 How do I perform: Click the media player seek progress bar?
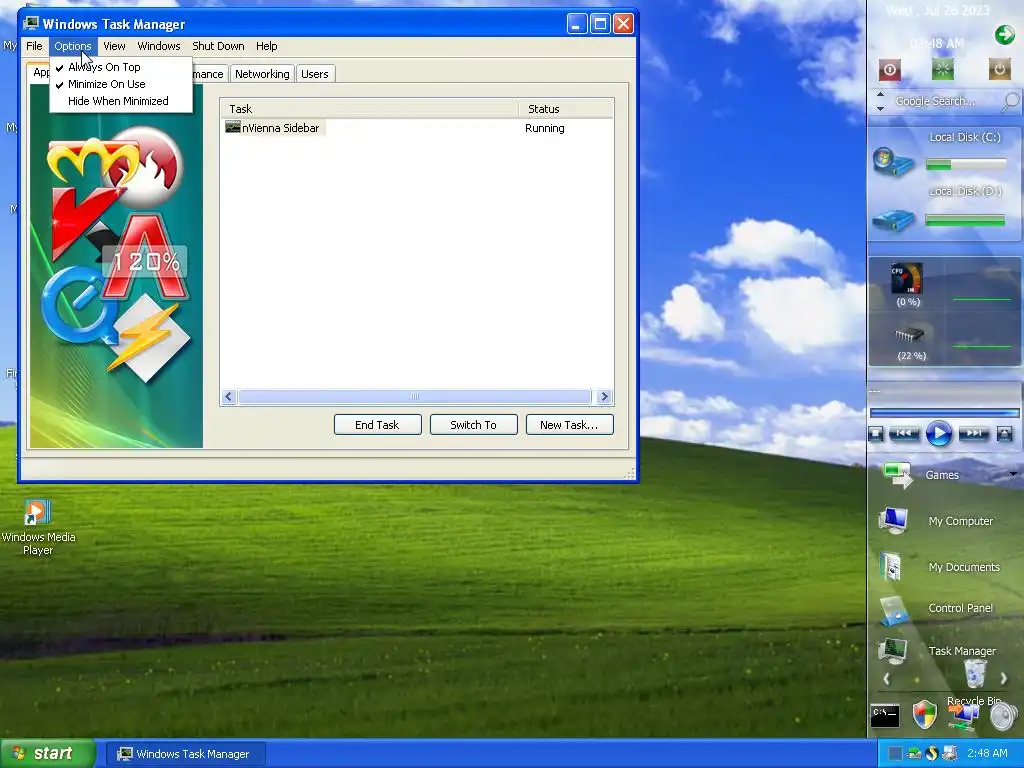(x=944, y=413)
